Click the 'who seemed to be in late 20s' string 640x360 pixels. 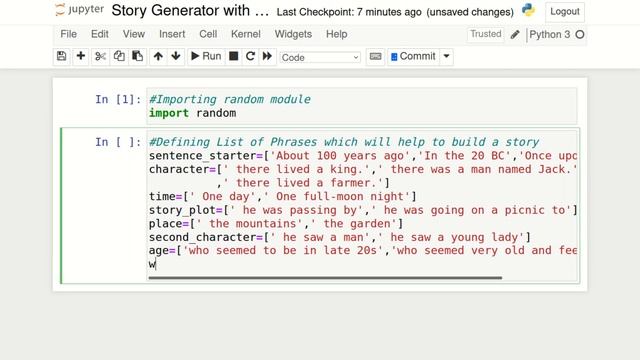(x=283, y=250)
